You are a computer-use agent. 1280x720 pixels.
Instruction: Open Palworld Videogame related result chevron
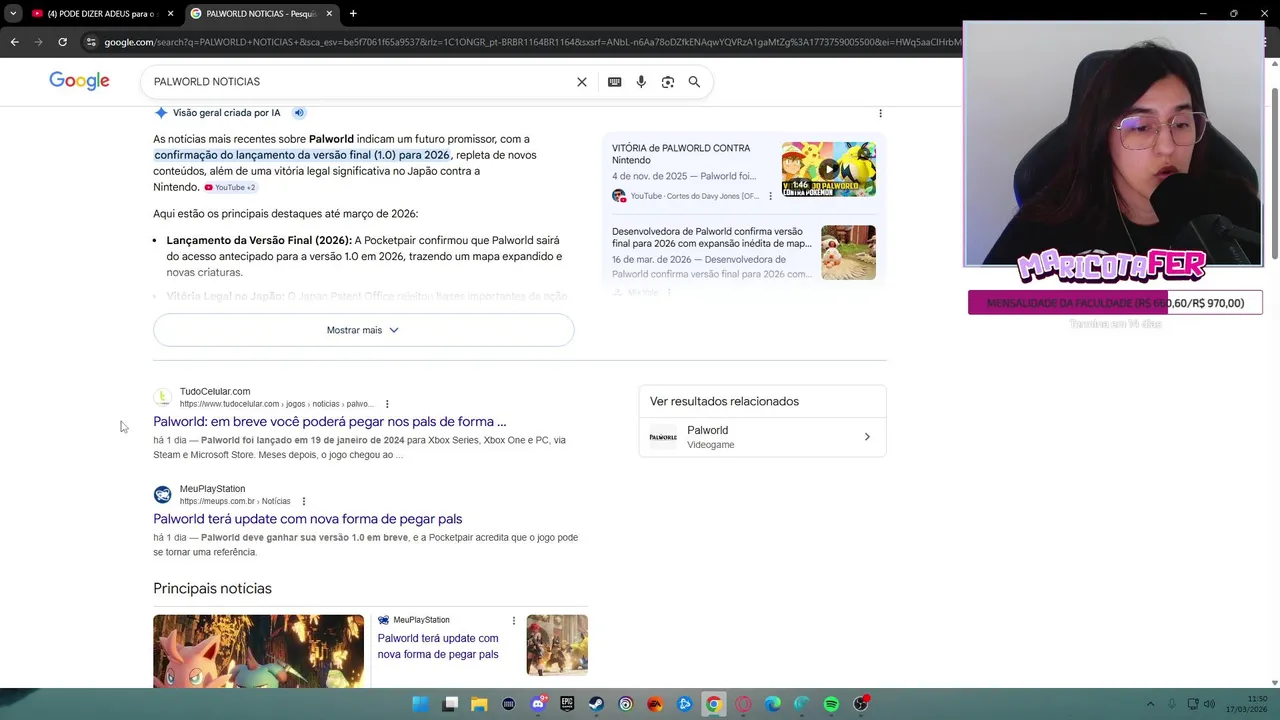pos(867,437)
